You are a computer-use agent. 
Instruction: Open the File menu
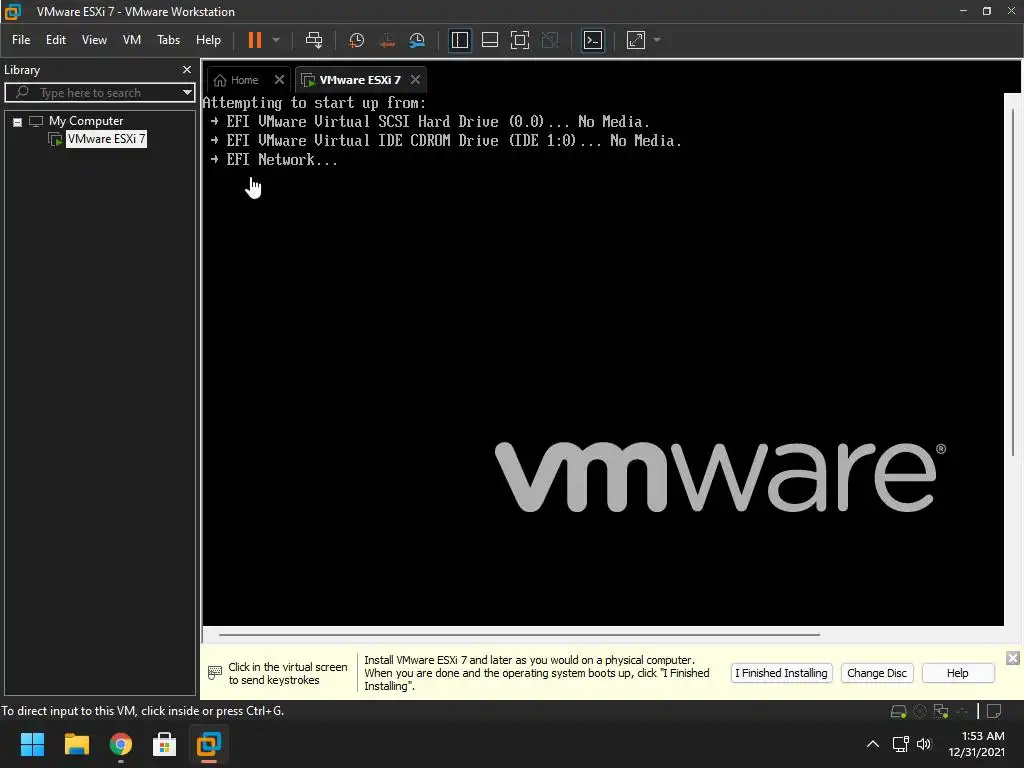[21, 40]
